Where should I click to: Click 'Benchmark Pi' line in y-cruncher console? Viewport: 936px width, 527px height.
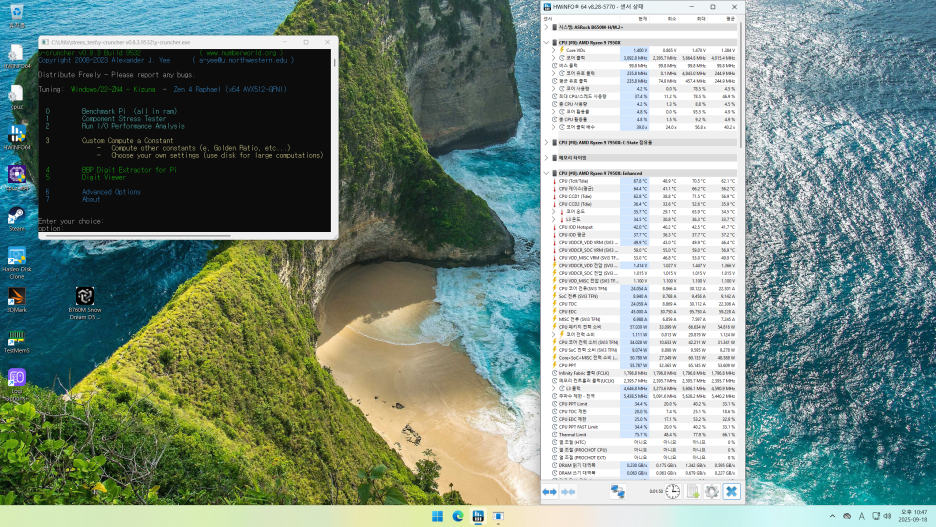(x=130, y=112)
